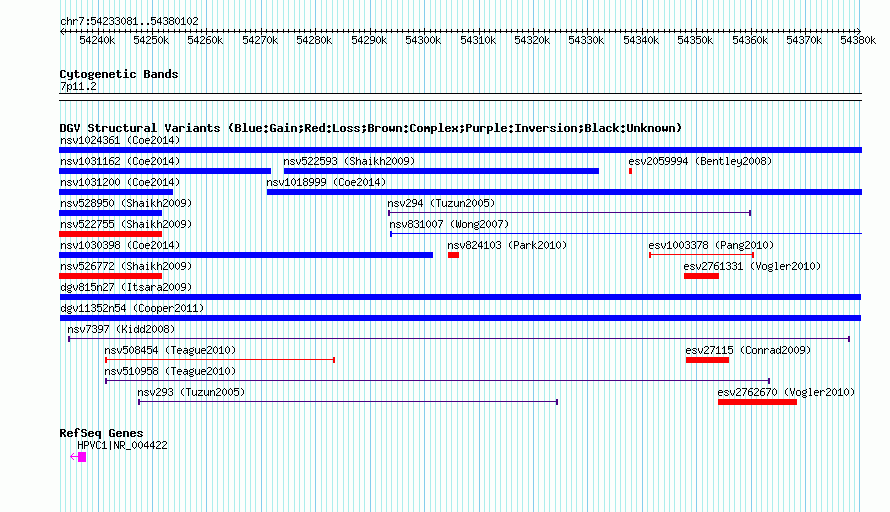Screen dimensions: 890x512
Task: Click the DGV Structural Variants track title
Action: [x=371, y=128]
